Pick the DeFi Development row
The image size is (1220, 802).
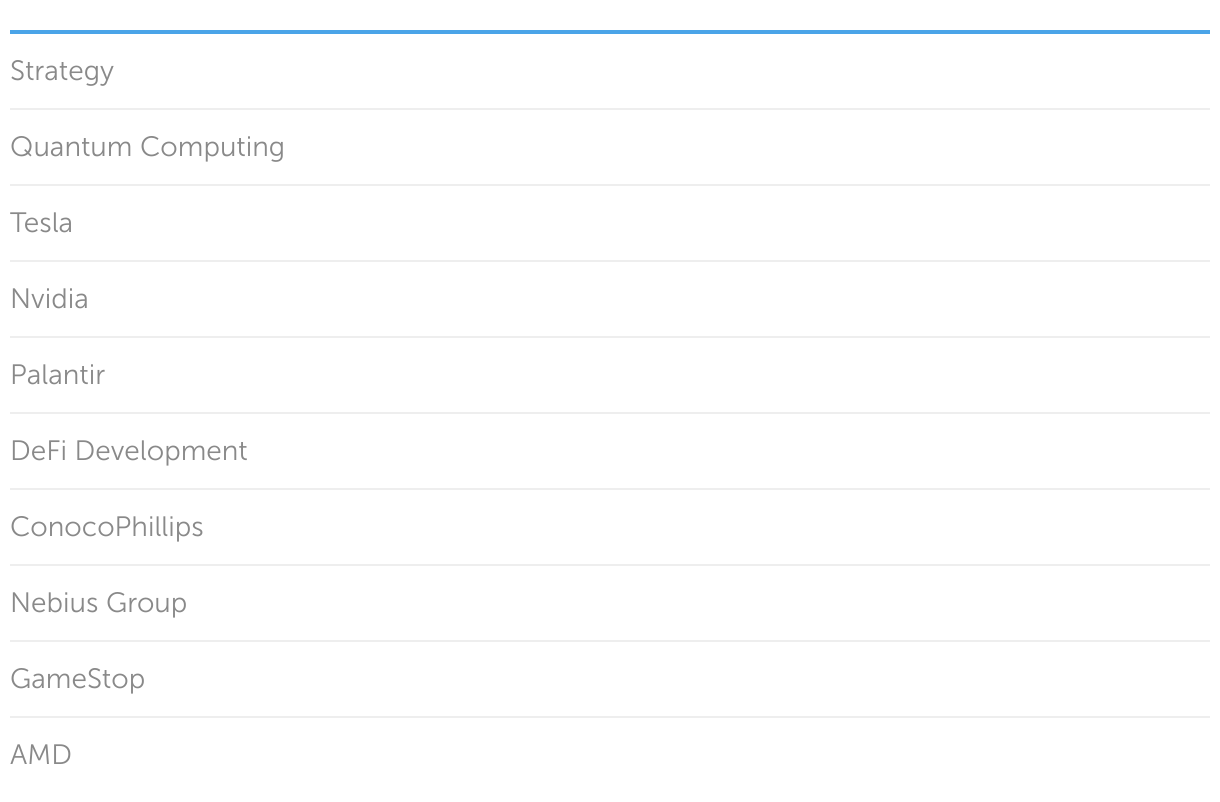click(x=128, y=451)
